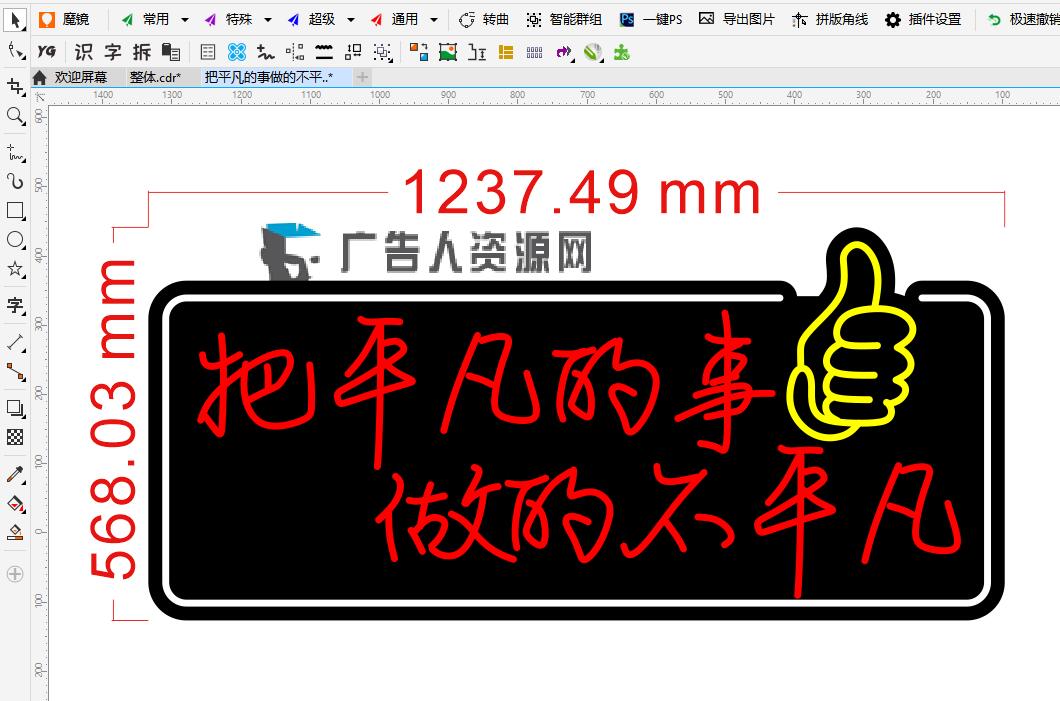Select the Pick arrow tool
The width and height of the screenshot is (1060, 701).
click(x=15, y=19)
